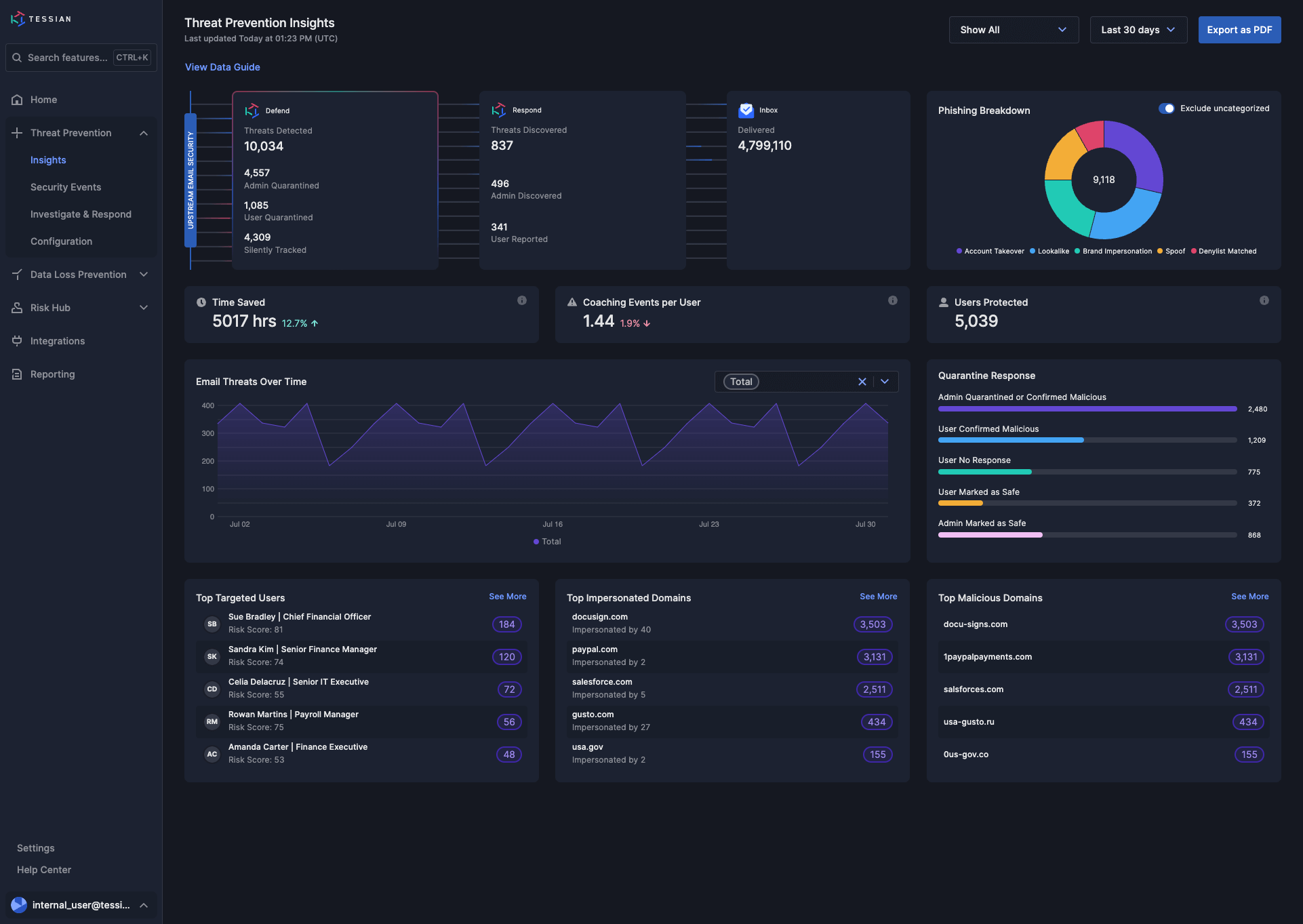Click the SB avatar for Sue Bradley

point(212,624)
